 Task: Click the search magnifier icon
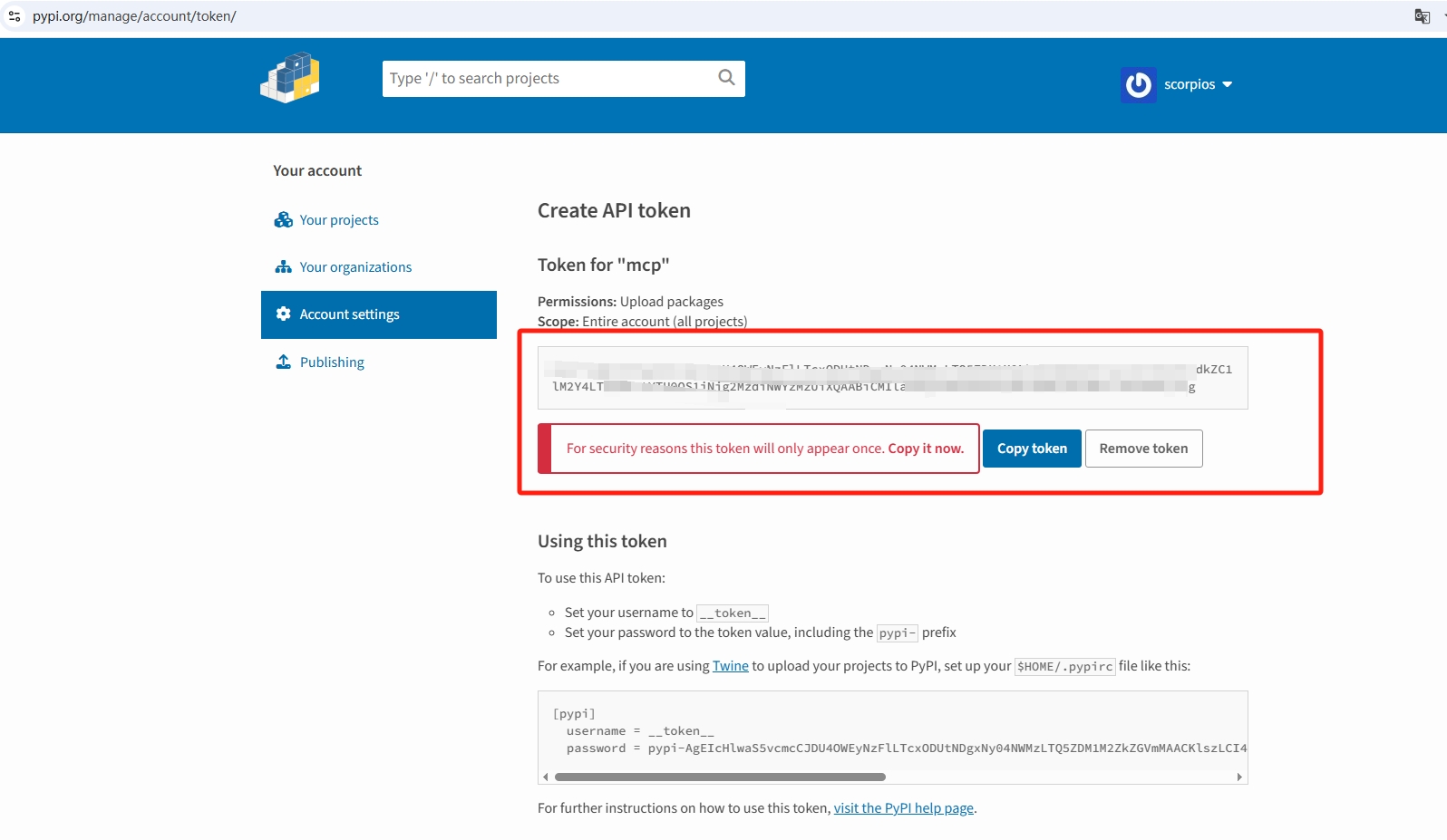[726, 78]
